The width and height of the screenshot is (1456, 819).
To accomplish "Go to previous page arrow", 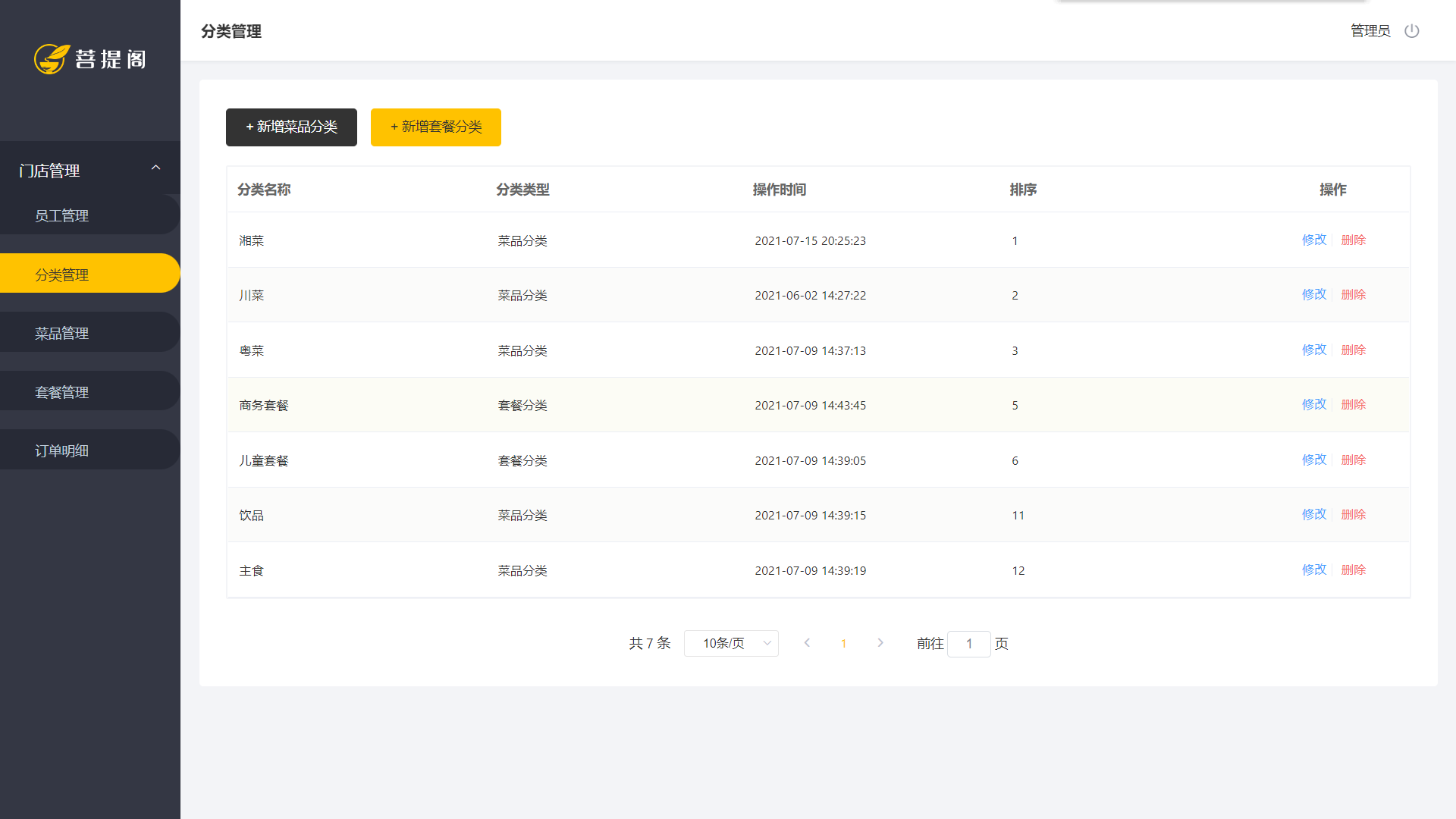I will pos(807,643).
